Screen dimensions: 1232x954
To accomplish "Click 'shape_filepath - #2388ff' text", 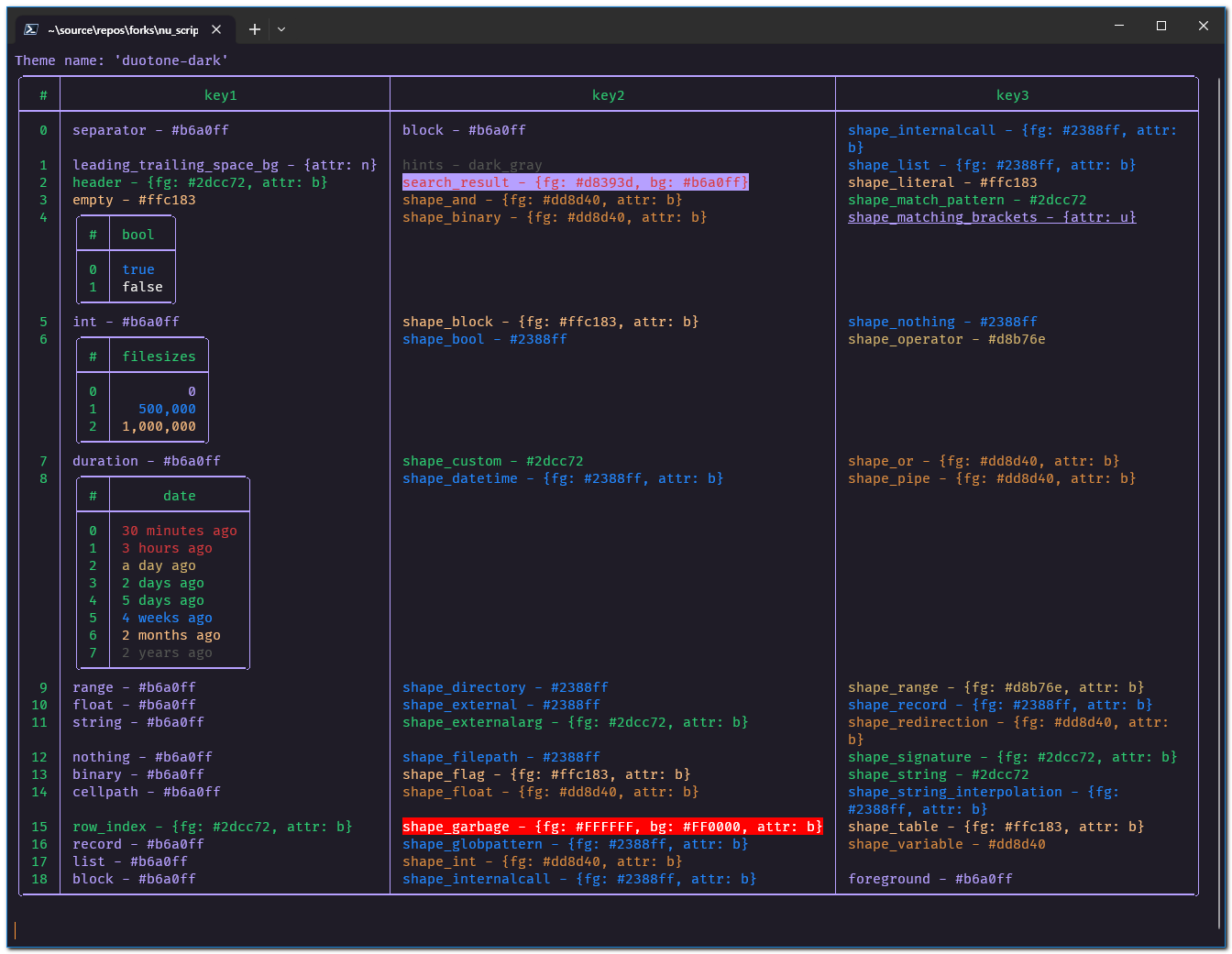I will [501, 757].
